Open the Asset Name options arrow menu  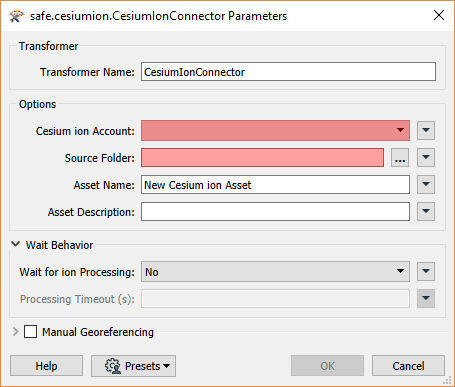(x=426, y=185)
